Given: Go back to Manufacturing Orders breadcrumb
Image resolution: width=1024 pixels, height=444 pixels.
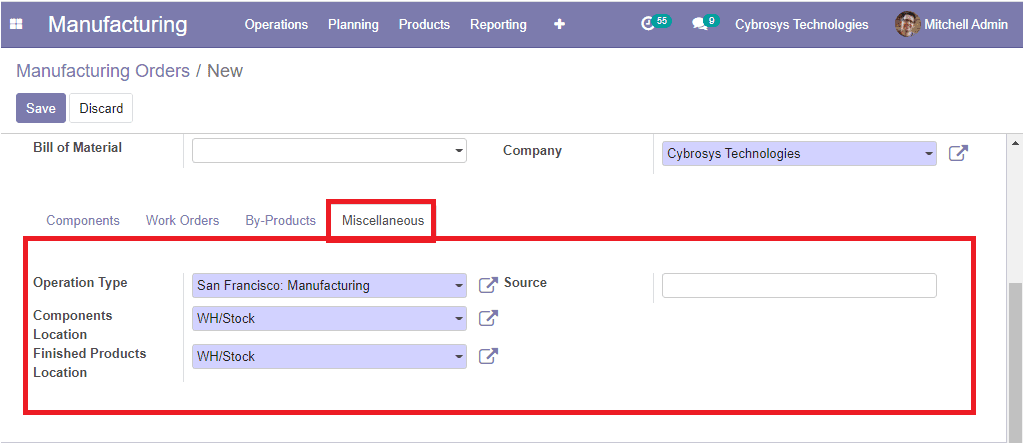Looking at the screenshot, I should point(103,71).
